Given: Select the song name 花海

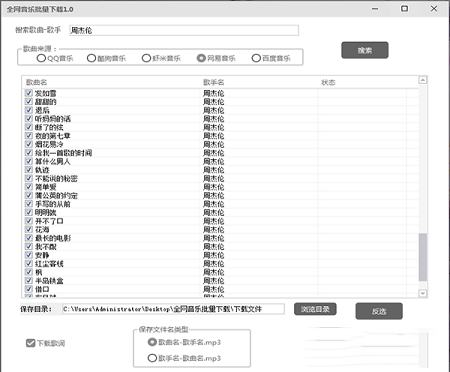Looking at the screenshot, I should pyautogui.click(x=42, y=229).
